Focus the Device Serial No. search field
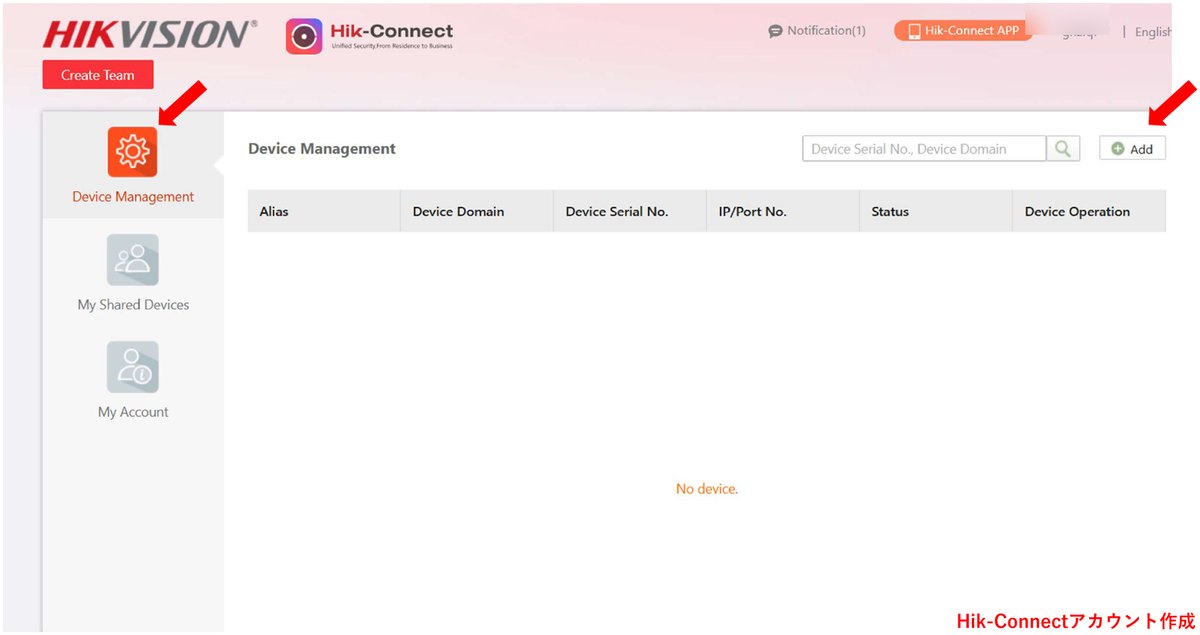This screenshot has width=1200, height=635. [x=924, y=149]
